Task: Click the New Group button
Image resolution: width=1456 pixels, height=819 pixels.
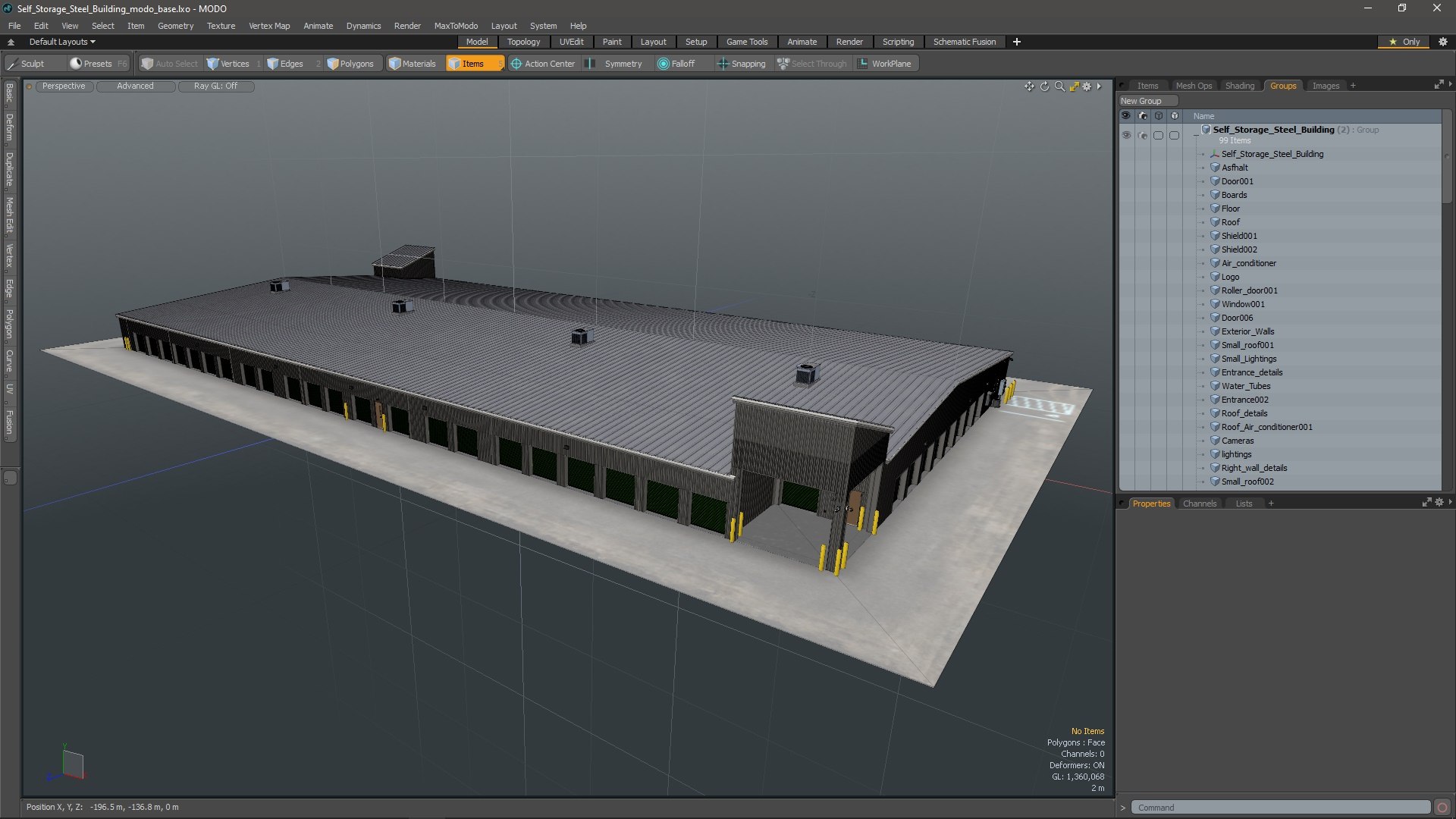Action: (1147, 101)
